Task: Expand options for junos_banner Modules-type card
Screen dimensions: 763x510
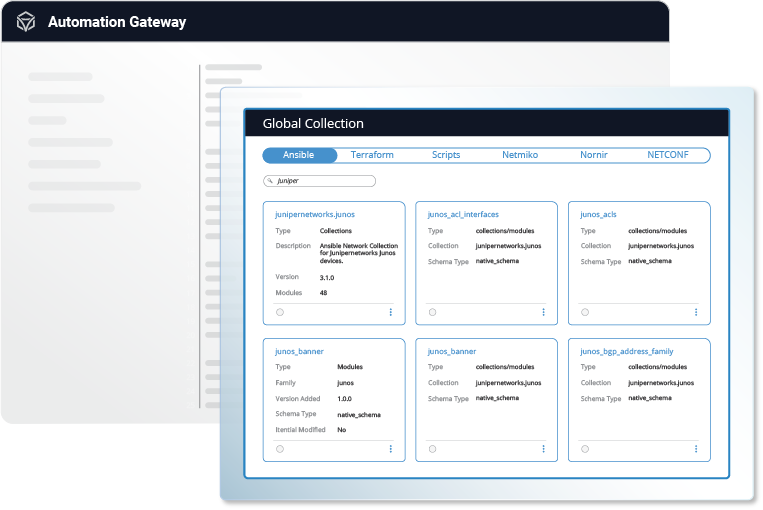Action: coord(390,449)
